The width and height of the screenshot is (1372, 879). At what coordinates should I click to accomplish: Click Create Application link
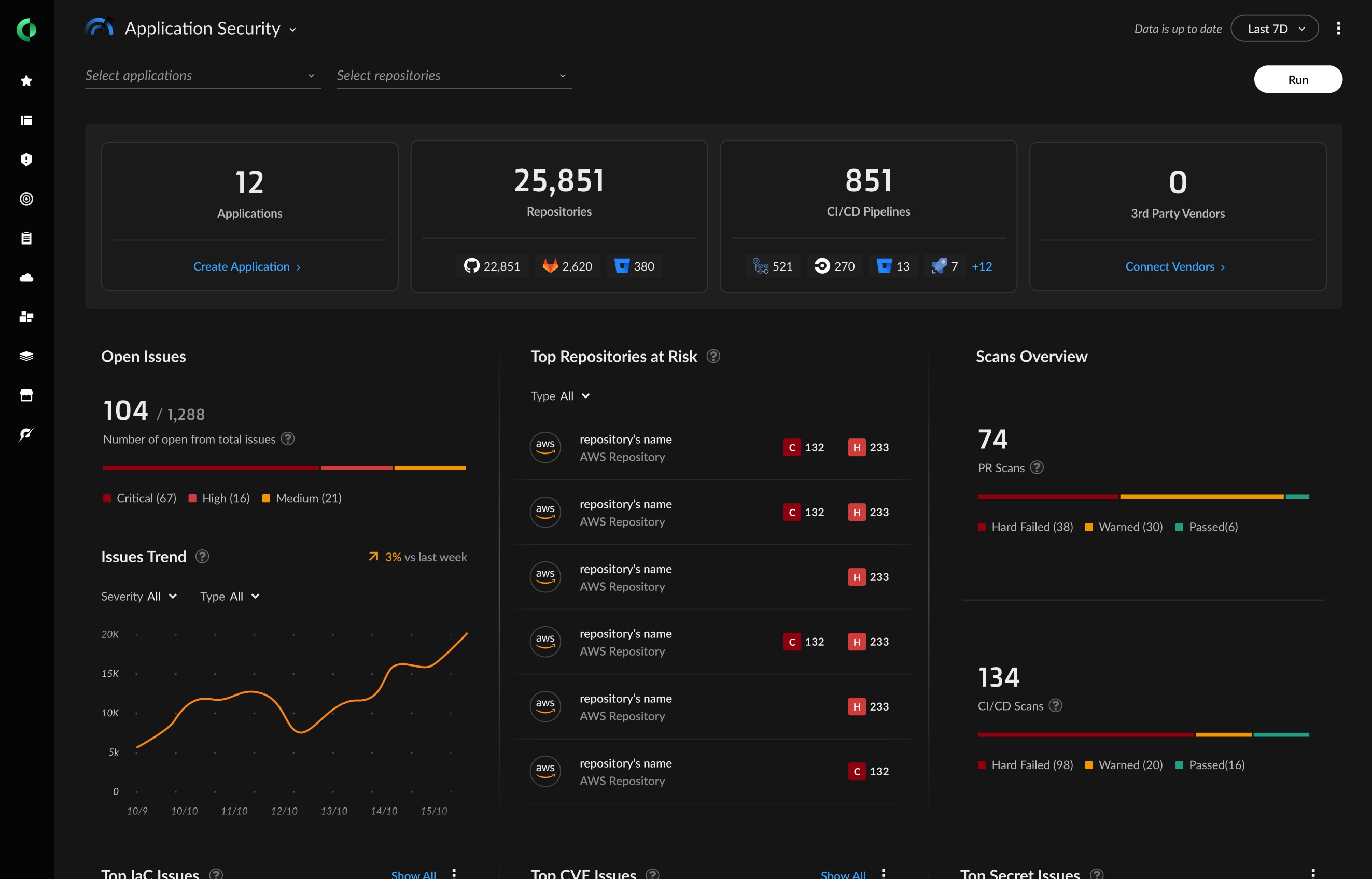click(x=248, y=266)
